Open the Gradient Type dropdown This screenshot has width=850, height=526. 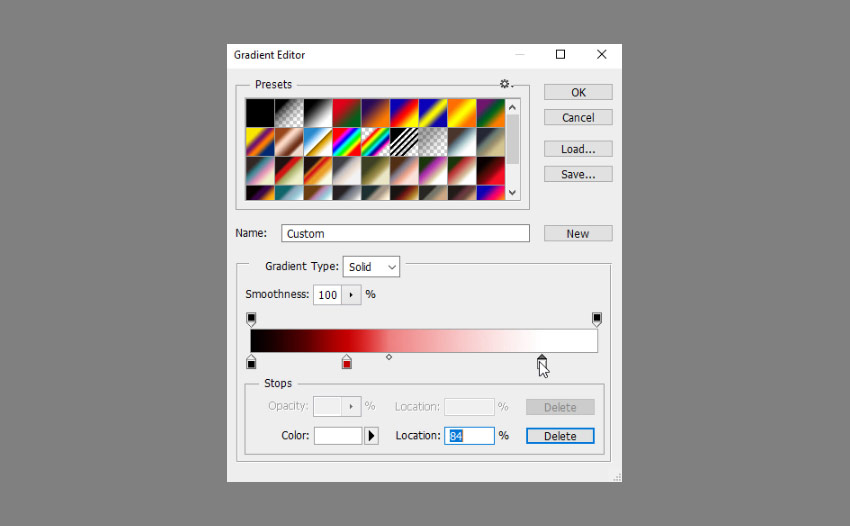point(371,267)
